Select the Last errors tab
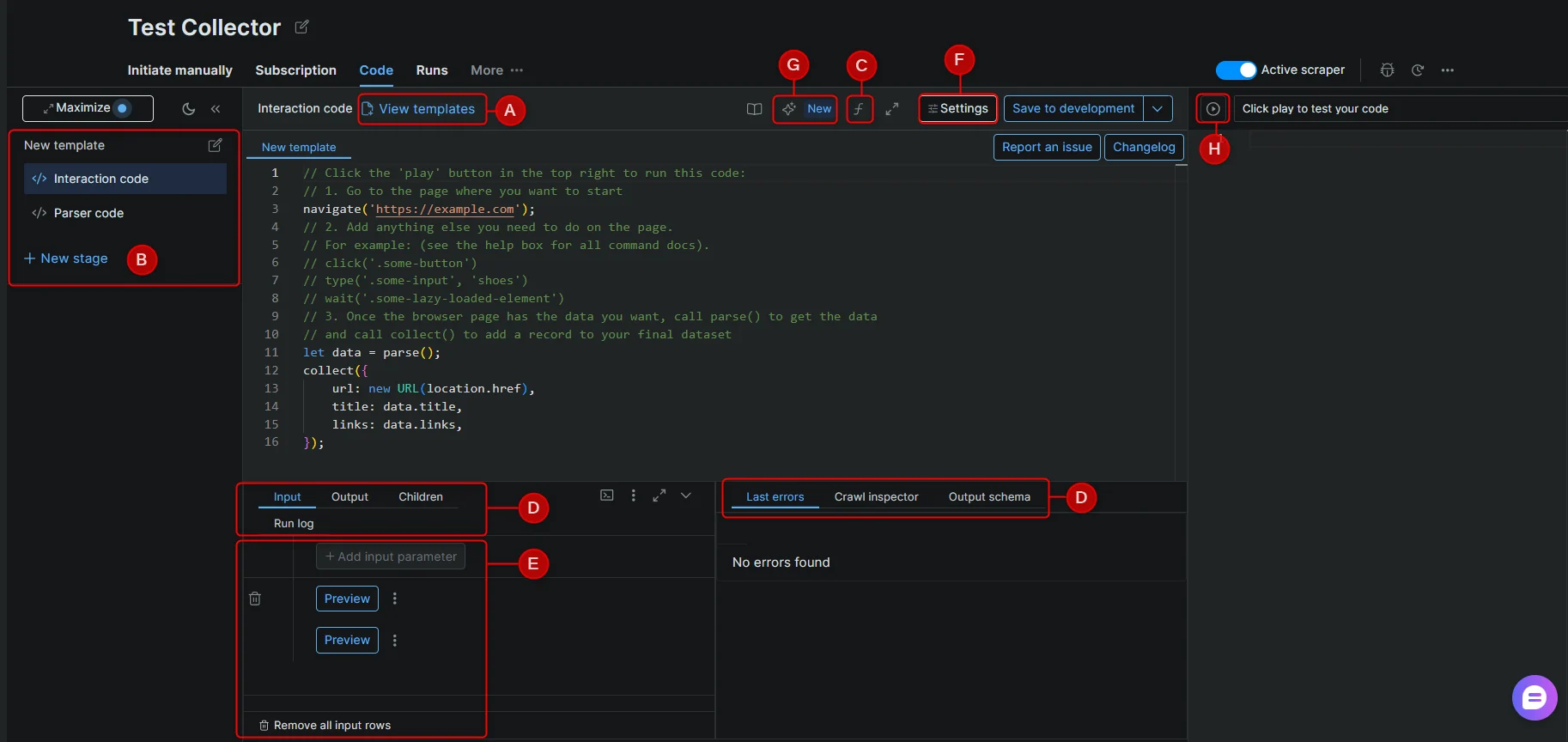The width and height of the screenshot is (1568, 742). (x=775, y=497)
